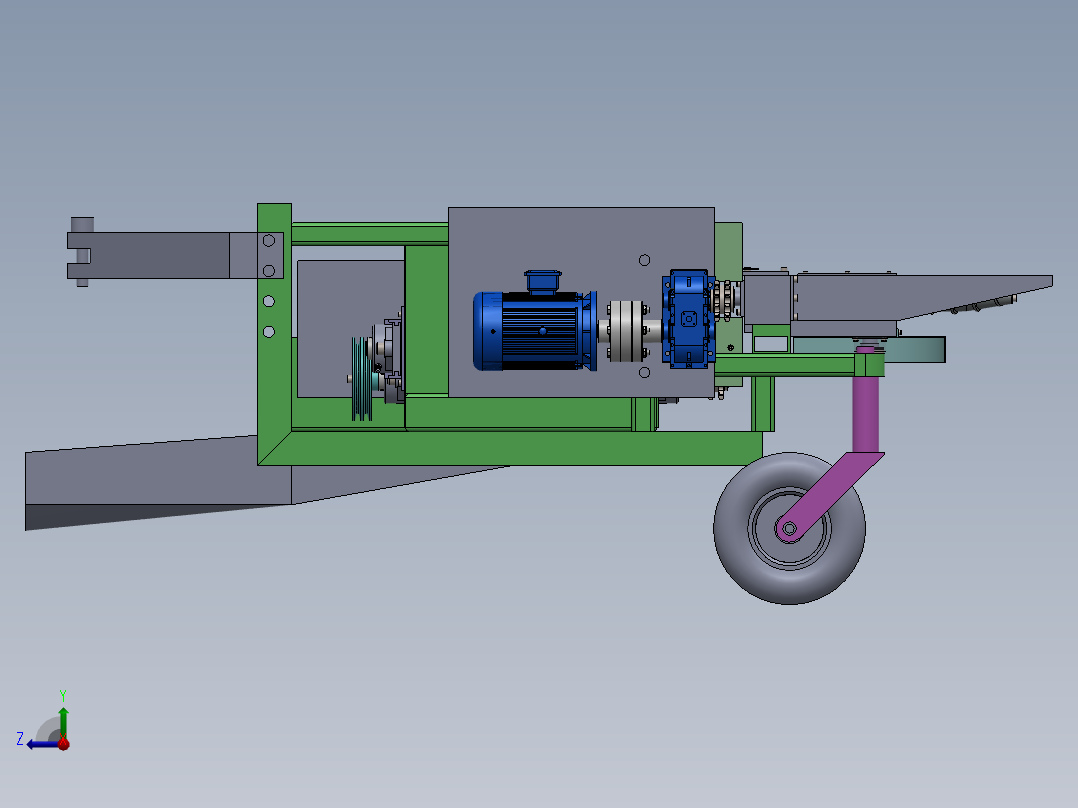Click the red origin ball of the triad

[x=63, y=743]
